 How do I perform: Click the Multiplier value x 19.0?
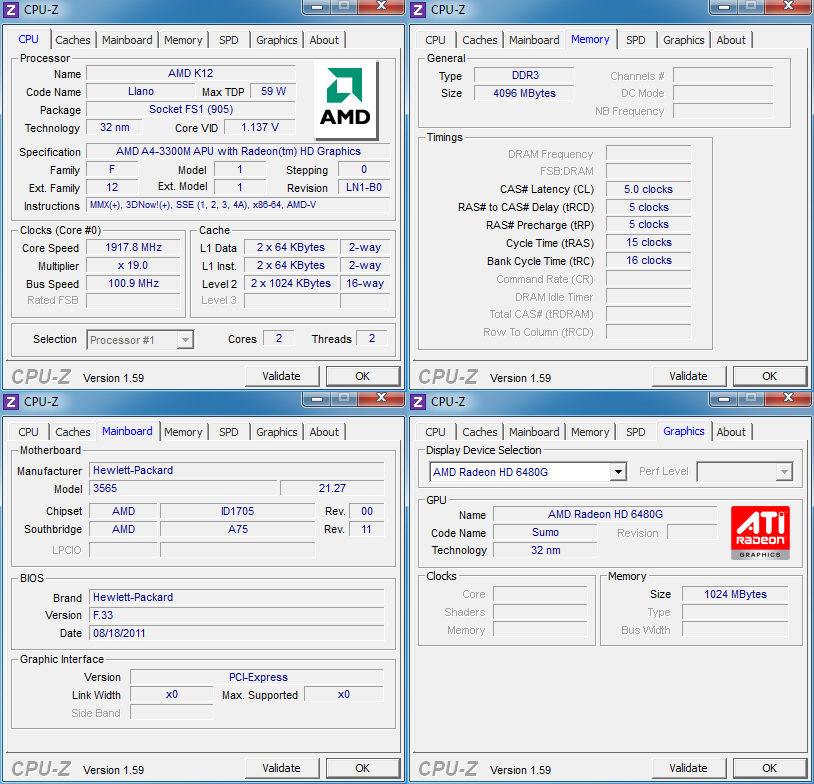pyautogui.click(x=133, y=265)
